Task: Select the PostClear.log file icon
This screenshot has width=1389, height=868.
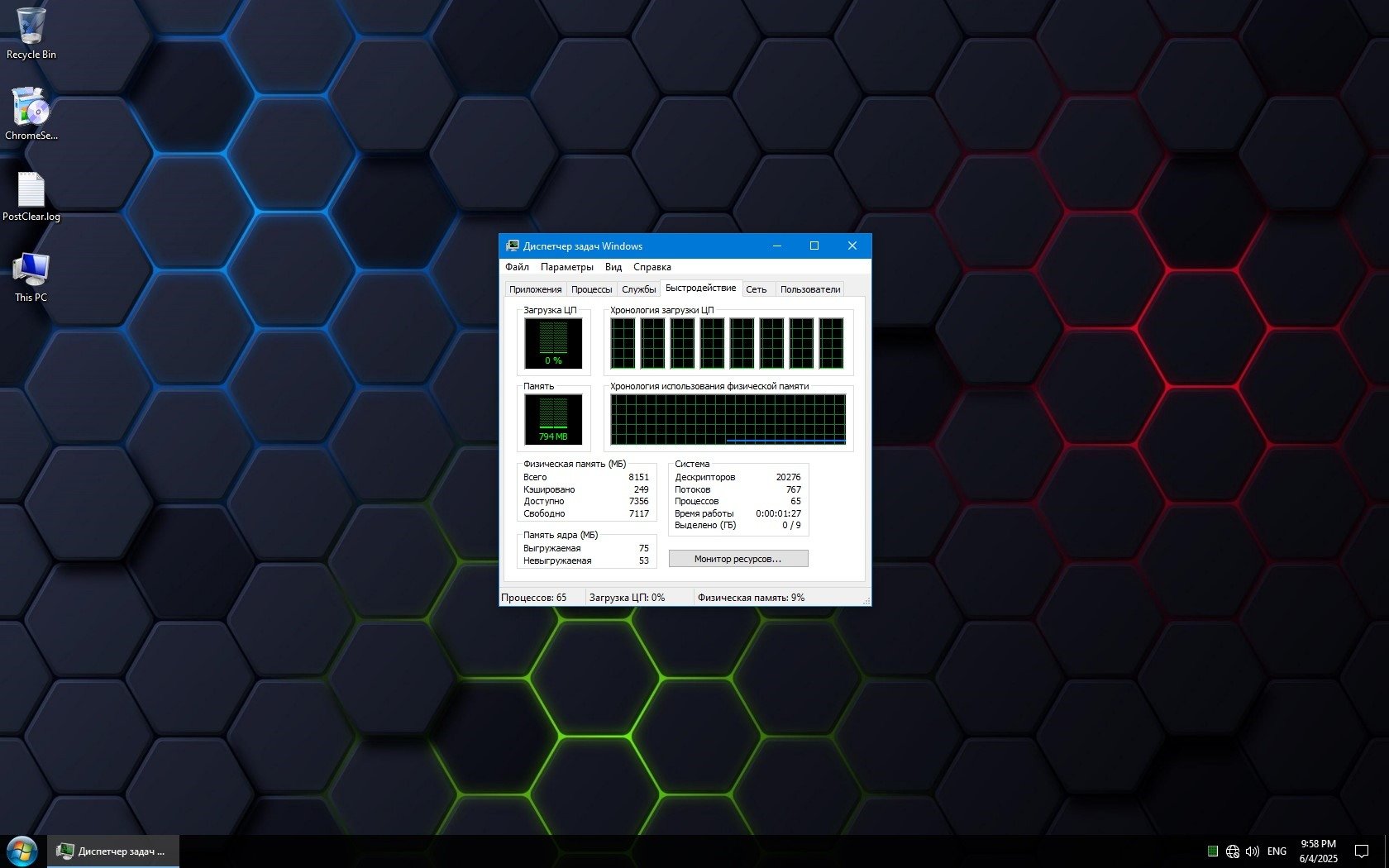Action: point(31,197)
